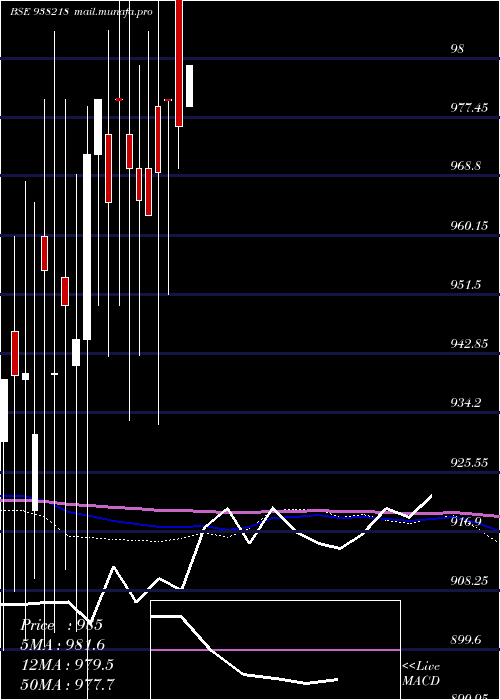Click the 968.8 price axis label
This screenshot has height=700, width=500.
pos(465,166)
